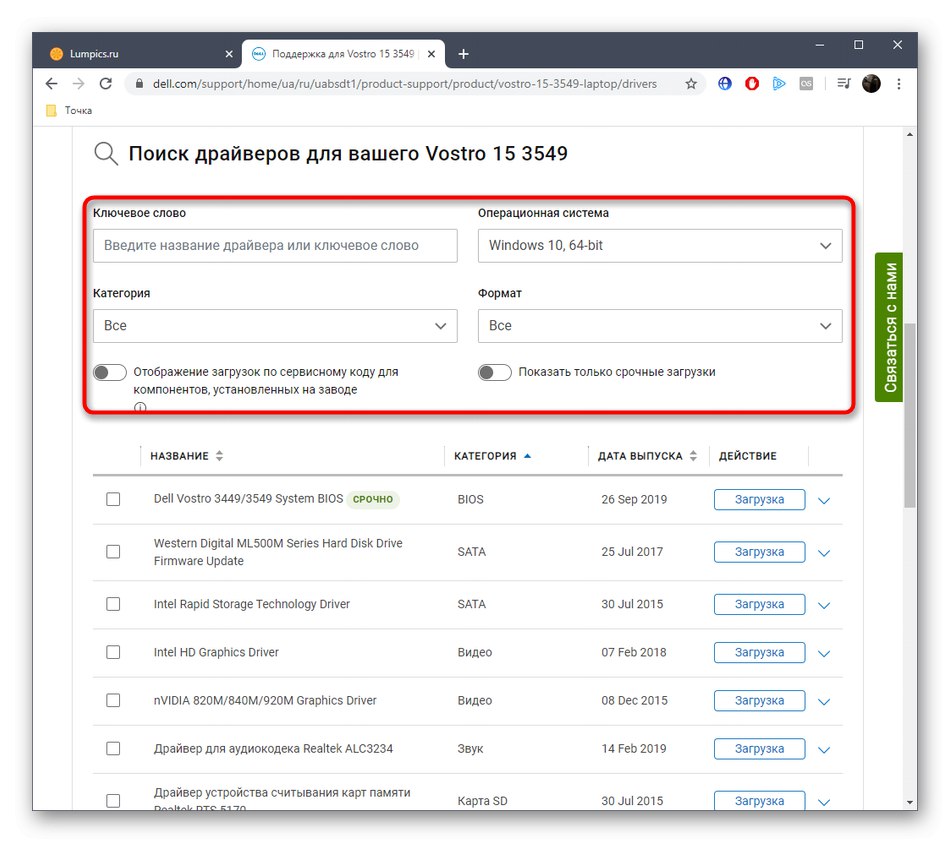
Task: Open the Chrome profile avatar
Action: pos(871,84)
